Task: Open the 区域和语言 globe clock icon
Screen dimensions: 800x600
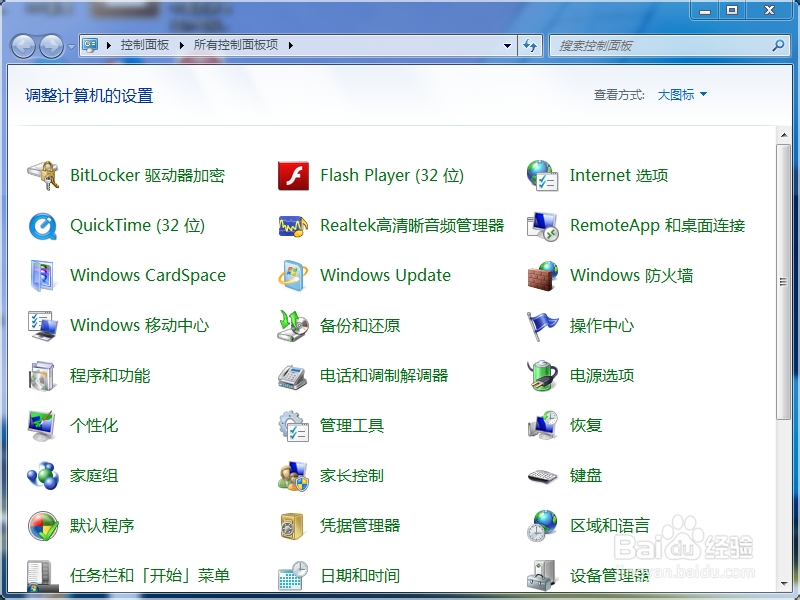Action: click(x=542, y=526)
